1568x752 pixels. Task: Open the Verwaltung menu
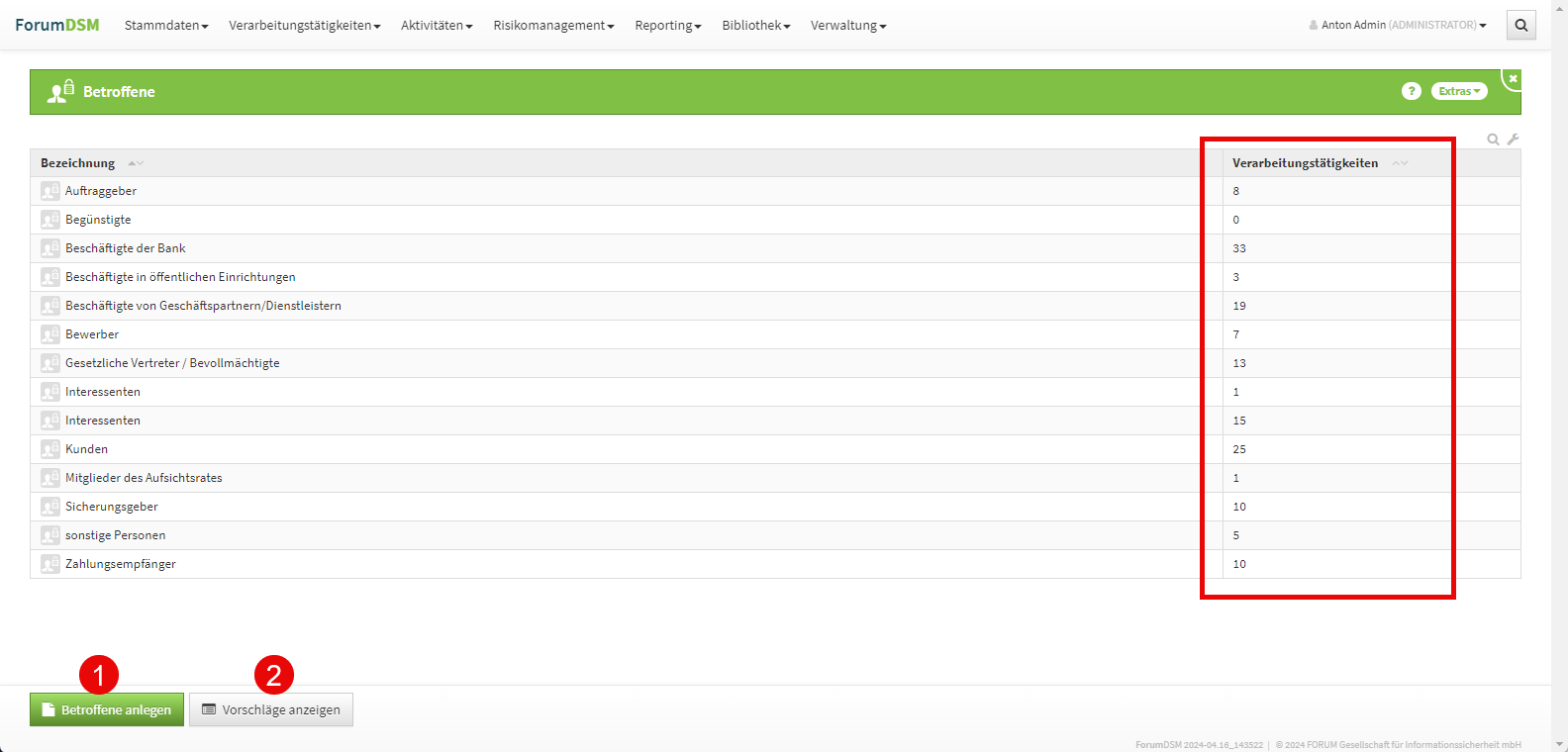(848, 25)
